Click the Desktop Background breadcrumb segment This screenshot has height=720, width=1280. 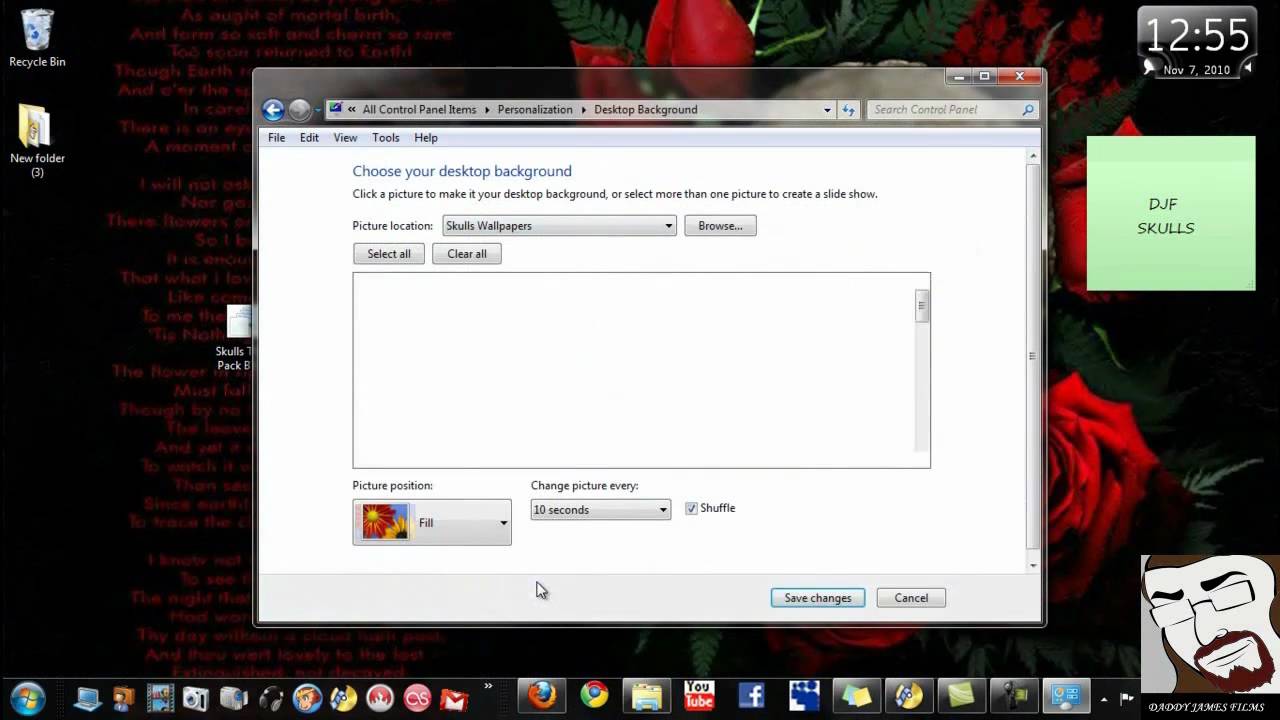646,110
